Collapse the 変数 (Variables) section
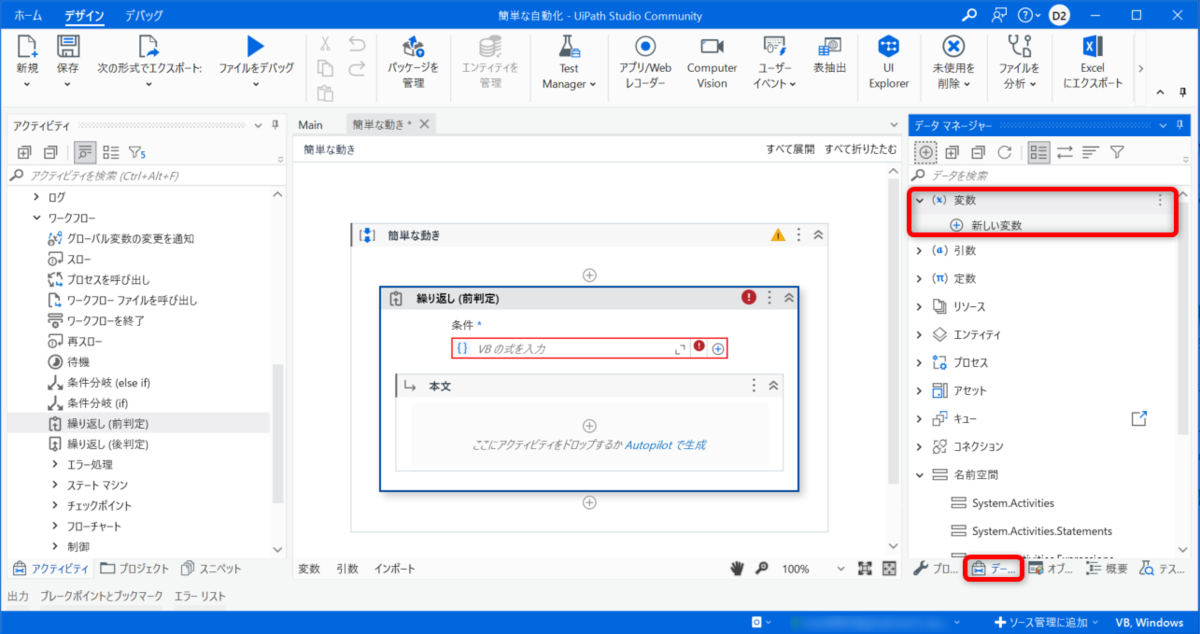Viewport: 1200px width, 634px height. coord(920,200)
